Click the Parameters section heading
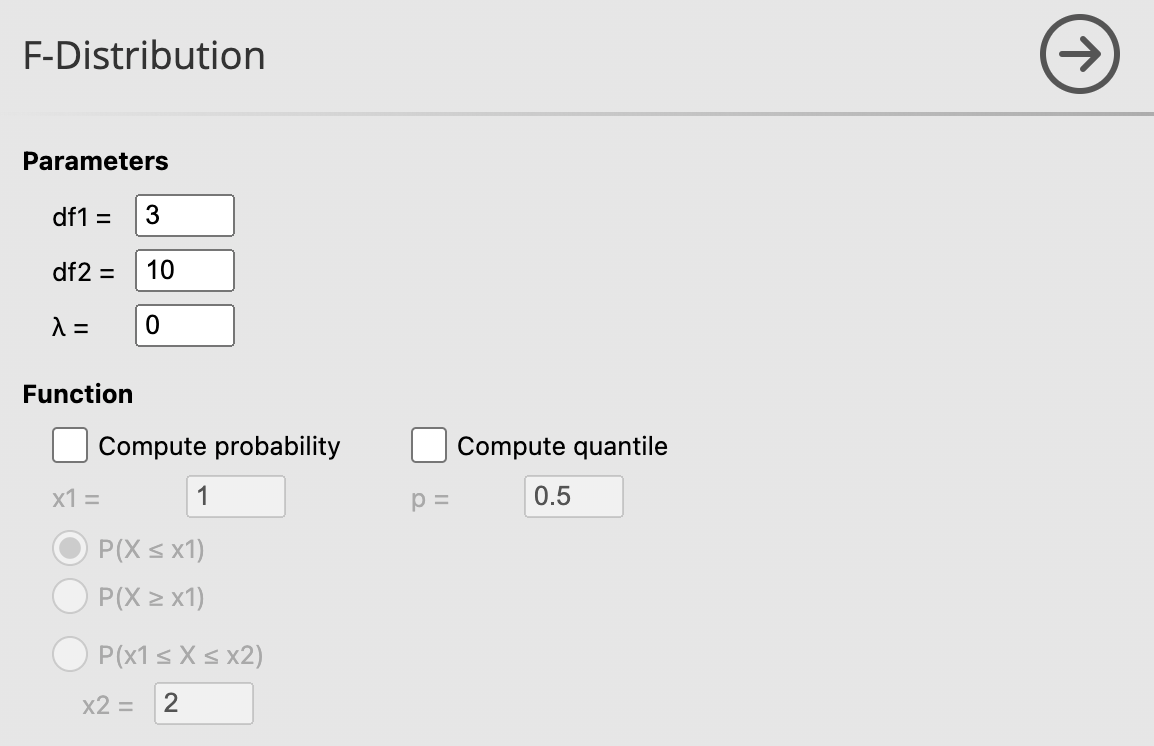 (95, 161)
